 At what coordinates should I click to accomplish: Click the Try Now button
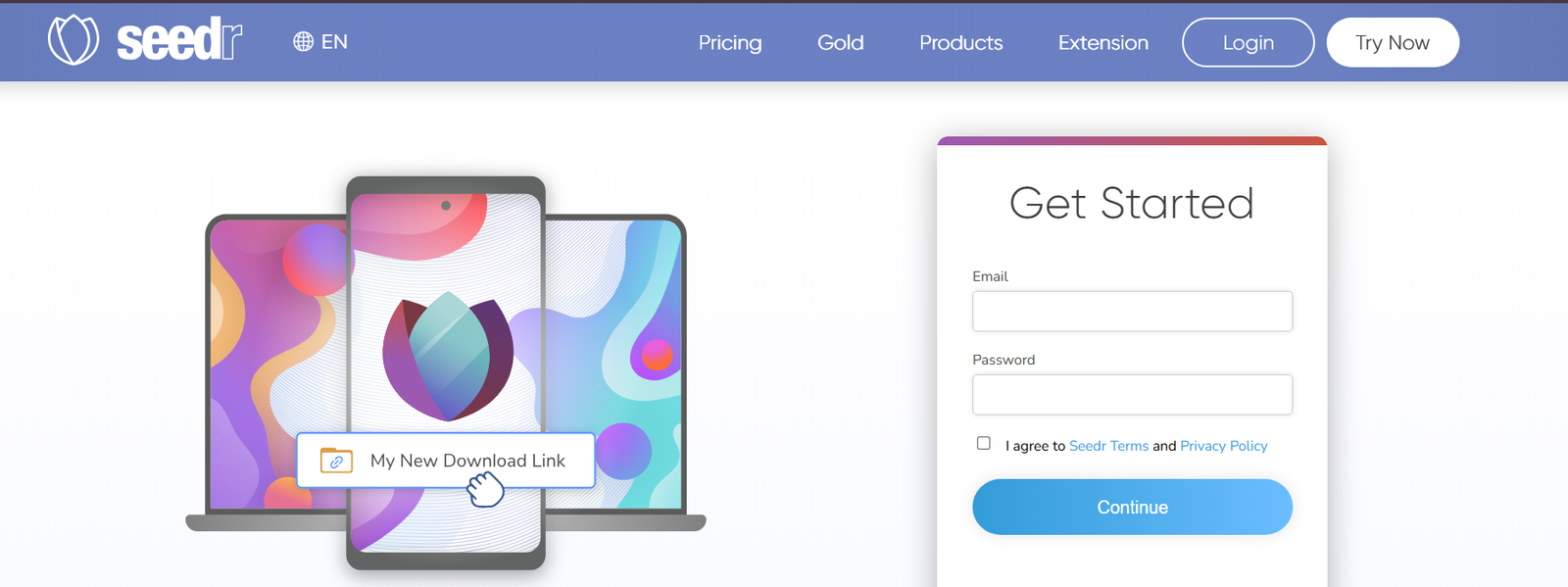pyautogui.click(x=1392, y=43)
